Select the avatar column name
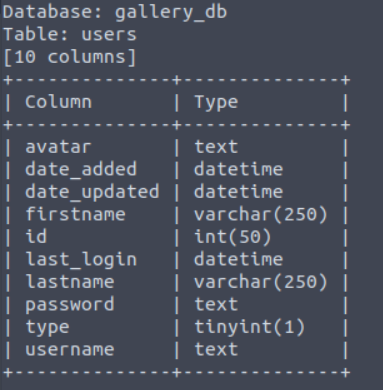383x390 pixels. point(58,147)
